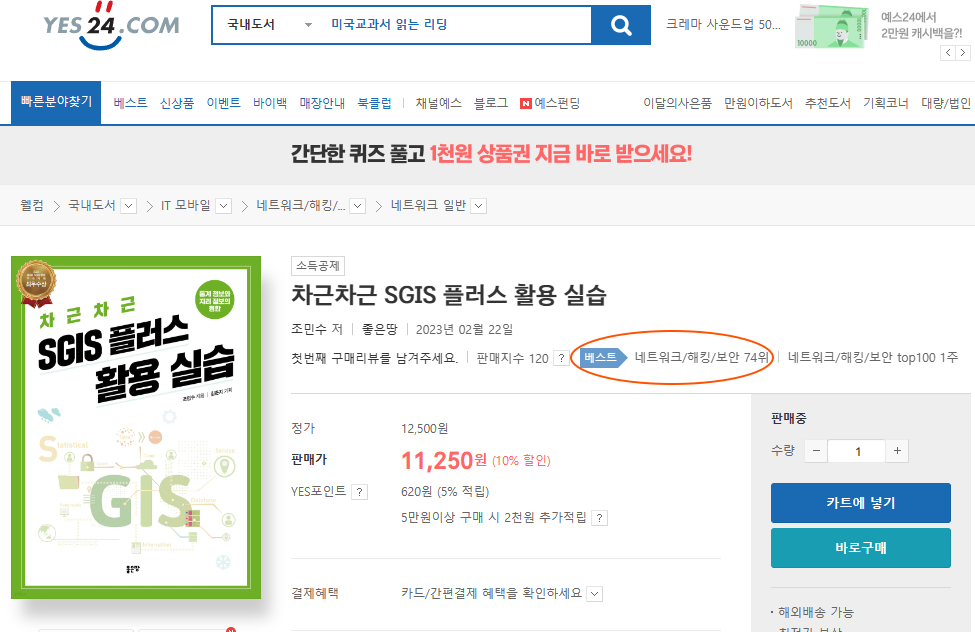Expand 네트워크 일반 breadcrumb dropdown

(479, 206)
